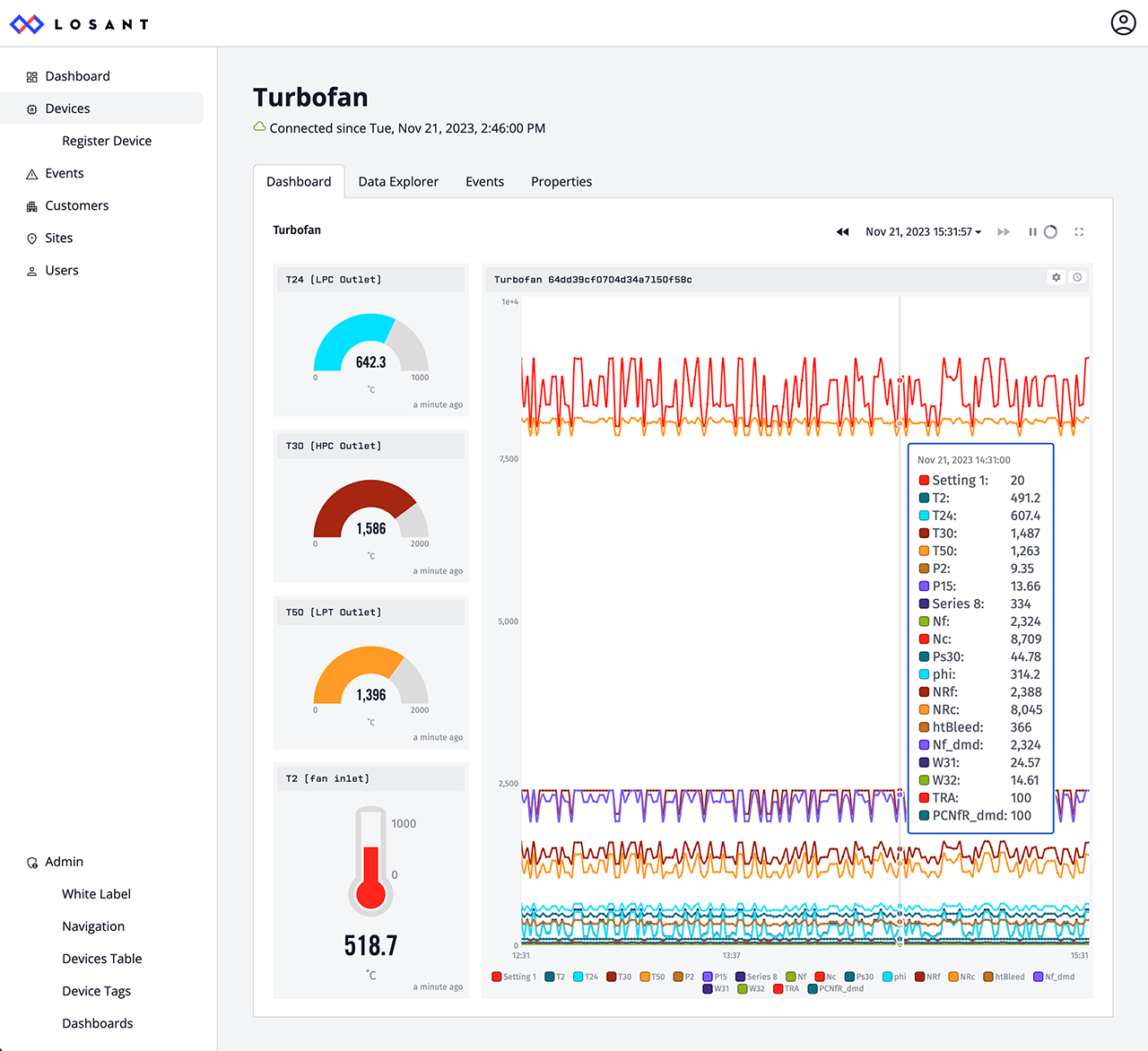Switch to the Data Explorer tab

pos(398,182)
